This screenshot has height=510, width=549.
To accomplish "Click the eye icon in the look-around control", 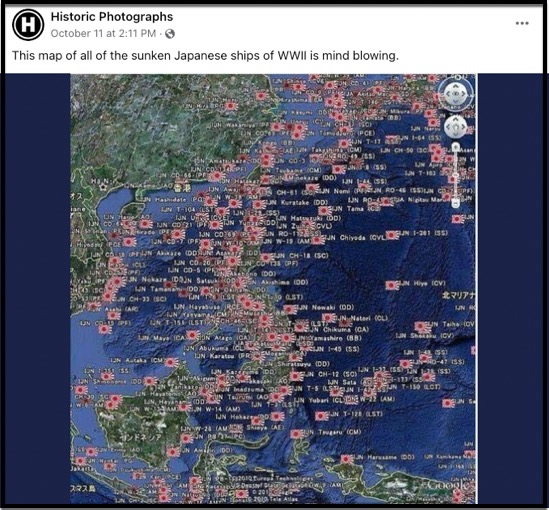I will point(456,94).
